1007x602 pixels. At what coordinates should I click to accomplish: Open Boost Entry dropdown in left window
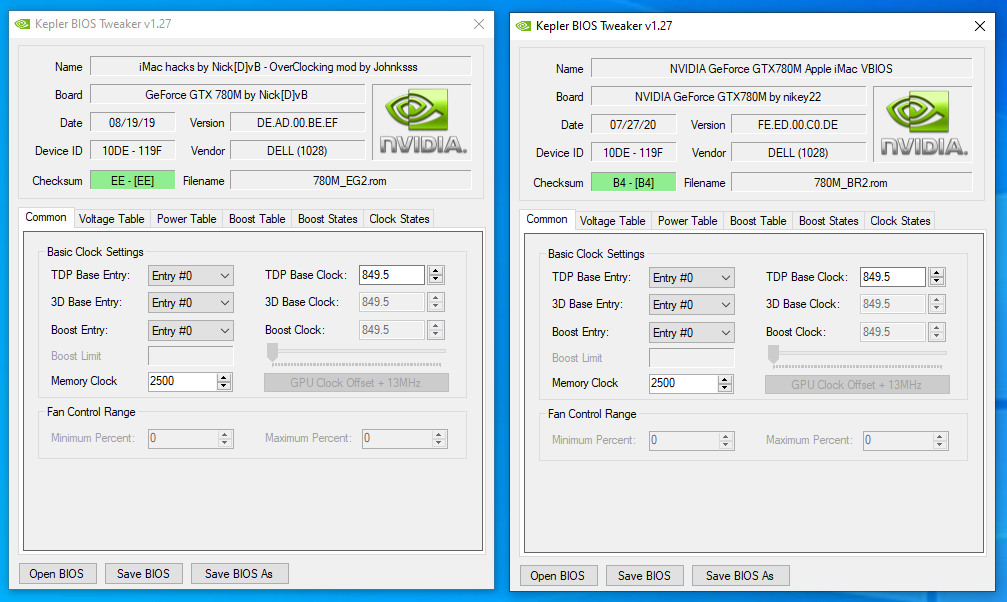pyautogui.click(x=191, y=331)
